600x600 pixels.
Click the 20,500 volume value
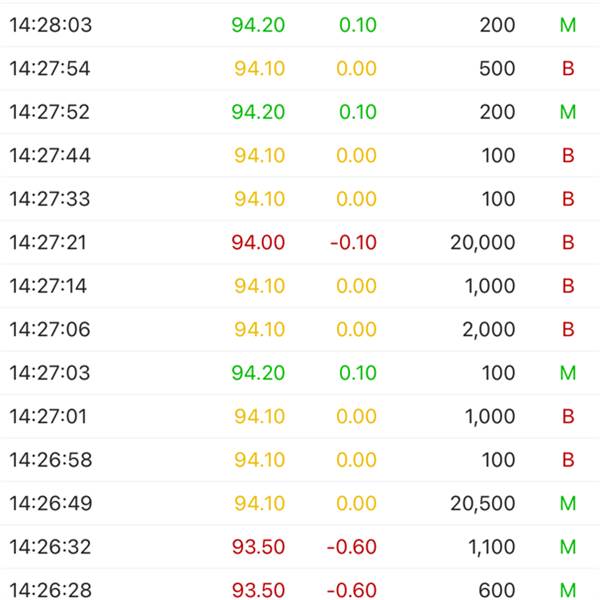482,504
